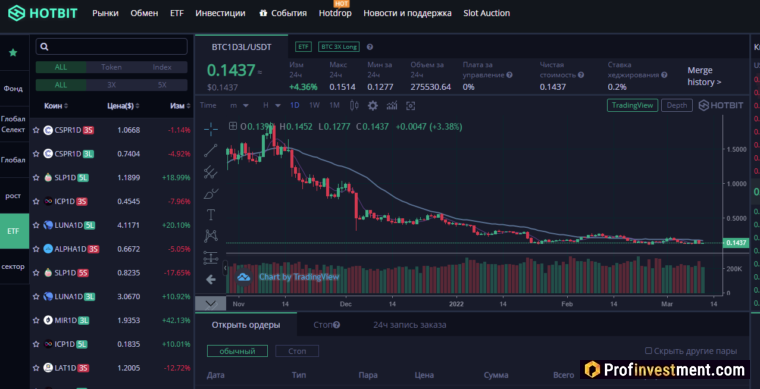Sort list by price column

click(123, 106)
